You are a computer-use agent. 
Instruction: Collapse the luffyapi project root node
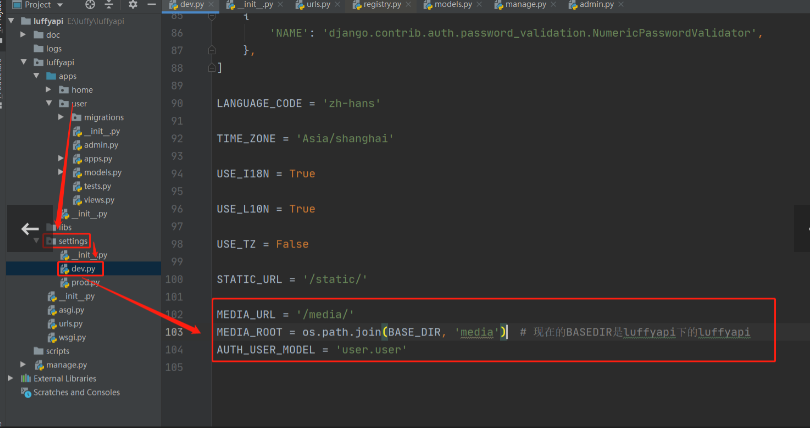(11, 21)
